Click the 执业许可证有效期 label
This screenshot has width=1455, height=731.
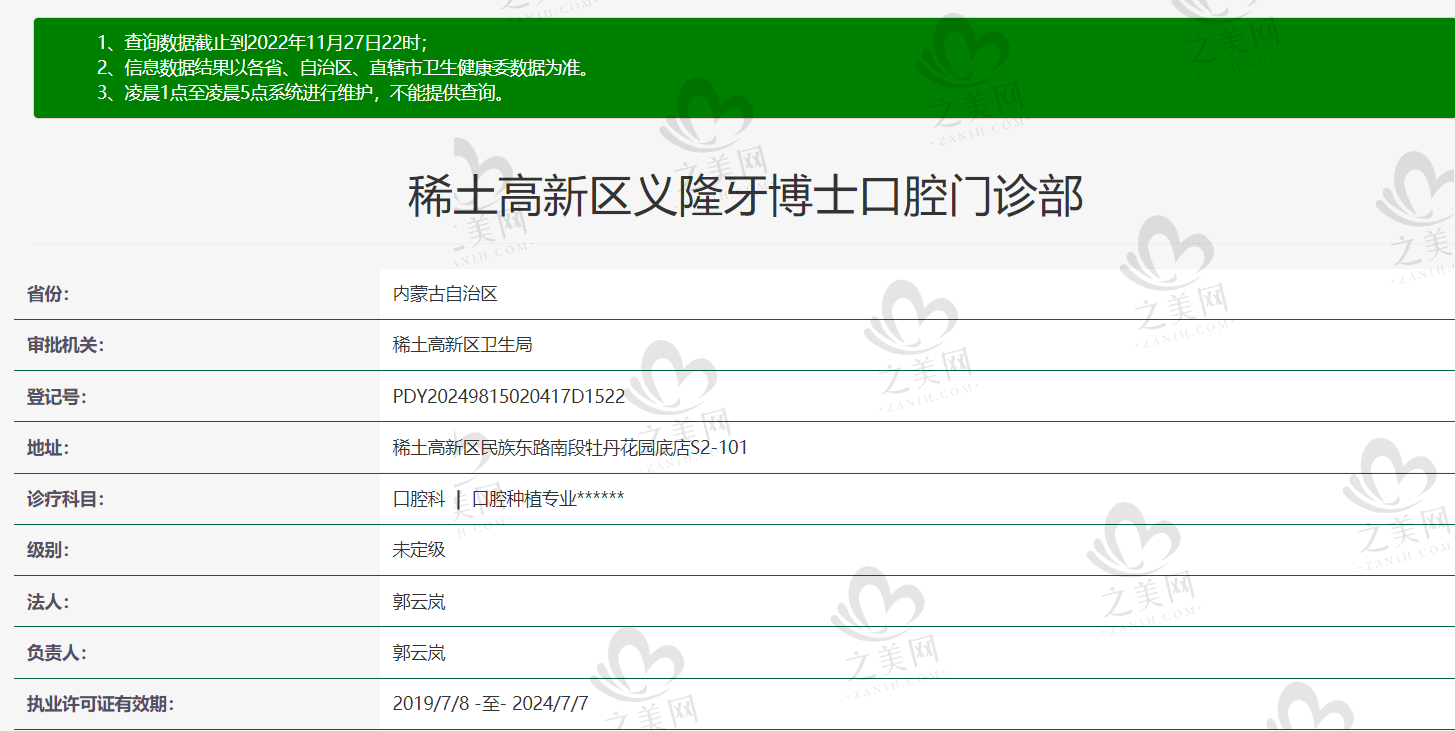[101, 704]
